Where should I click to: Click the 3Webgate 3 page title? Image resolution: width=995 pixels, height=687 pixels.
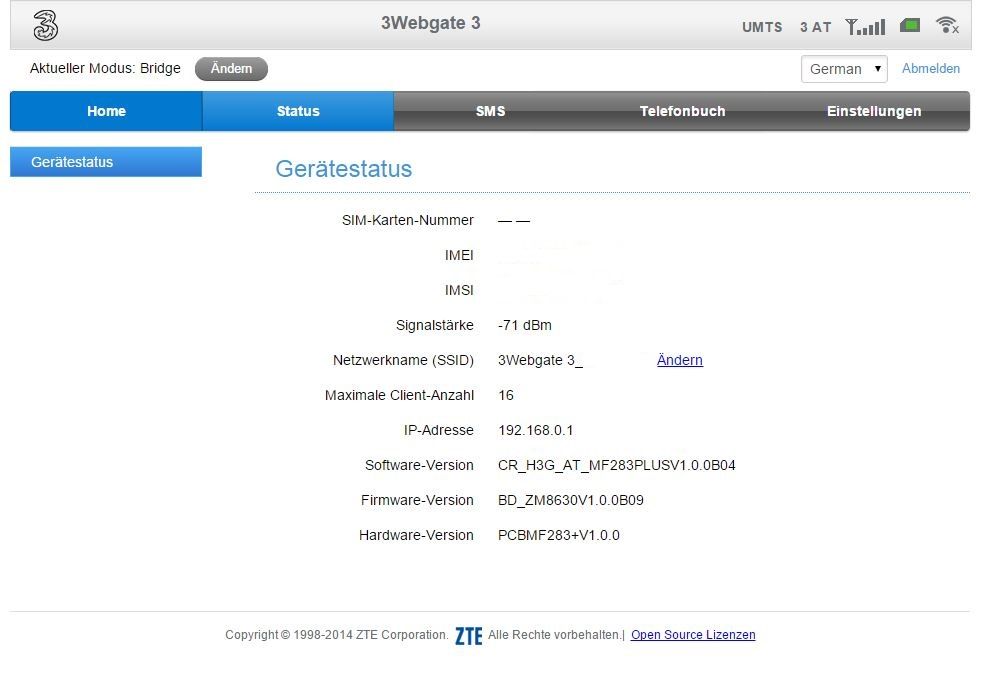[430, 23]
